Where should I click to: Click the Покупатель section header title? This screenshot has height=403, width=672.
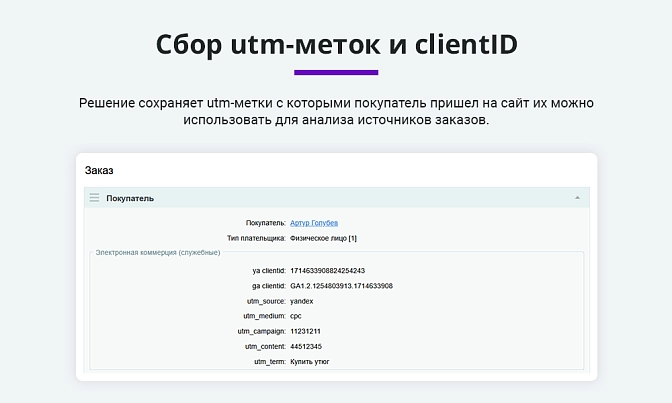pos(130,198)
